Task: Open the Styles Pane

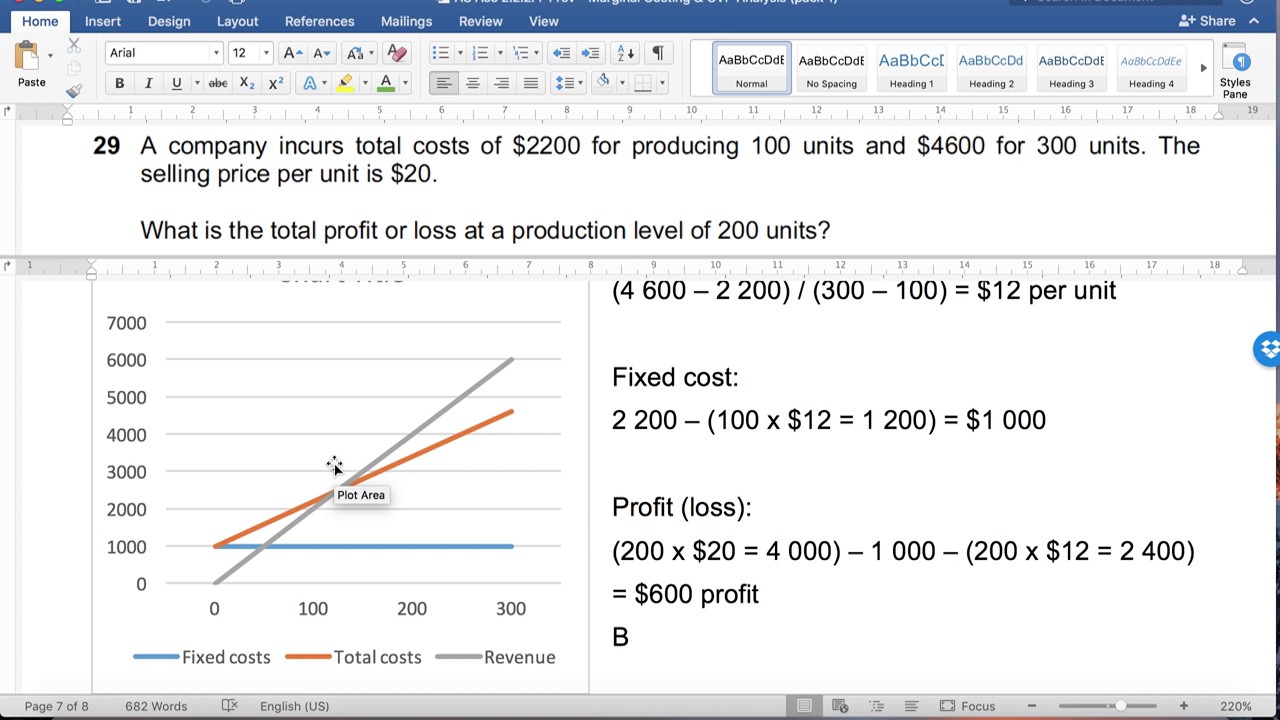Action: click(x=1235, y=70)
